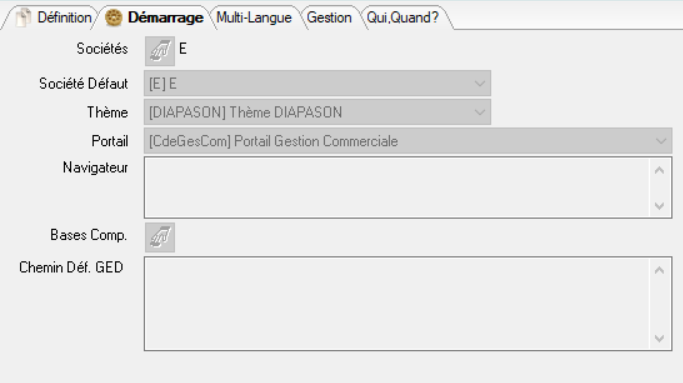The height and width of the screenshot is (383, 683).
Task: Click Chemin Déf. GED scrollbar down arrow
Action: tap(659, 338)
